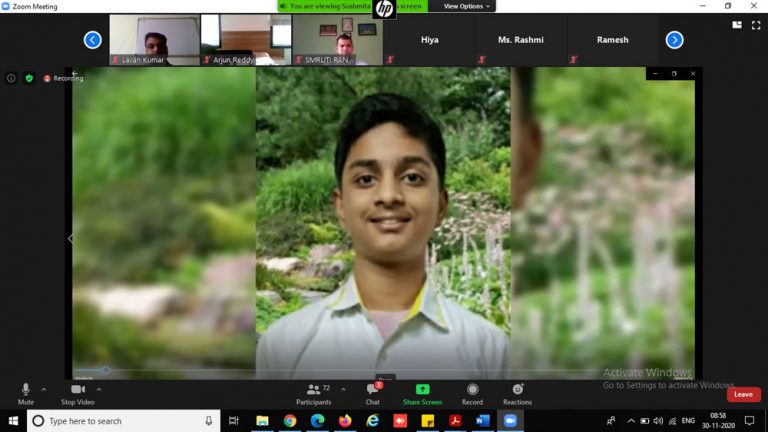The width and height of the screenshot is (768, 432).
Task: Open File Explorer from taskbar
Action: coord(262,421)
